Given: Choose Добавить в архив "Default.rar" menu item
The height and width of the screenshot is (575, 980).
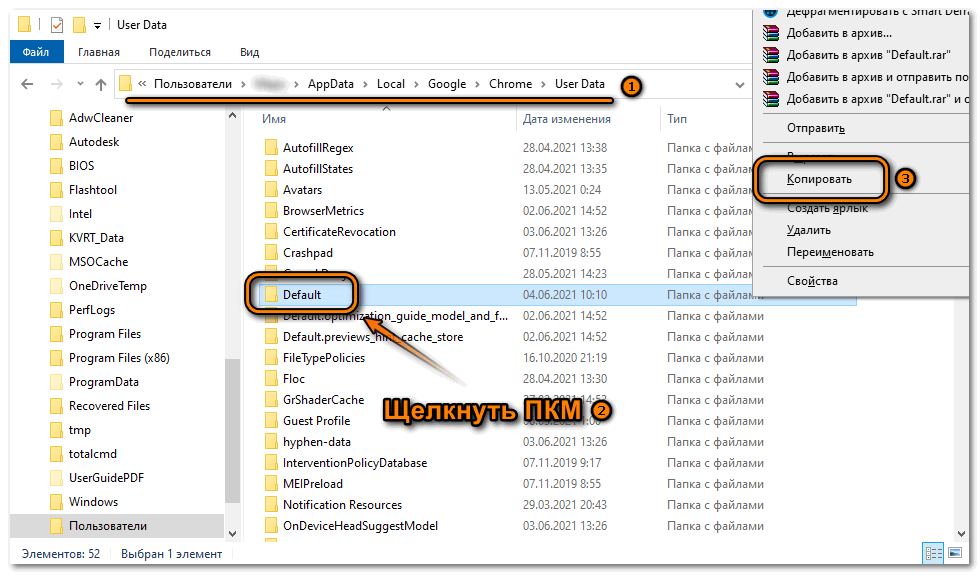Looking at the screenshot, I should (868, 55).
